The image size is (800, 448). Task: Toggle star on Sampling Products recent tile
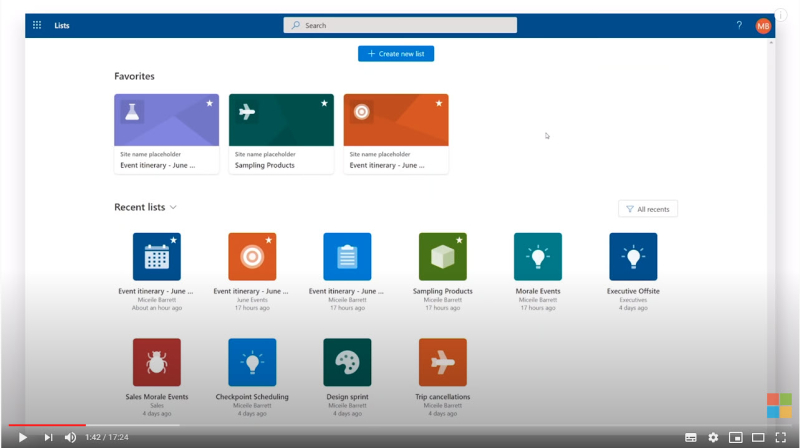459,240
